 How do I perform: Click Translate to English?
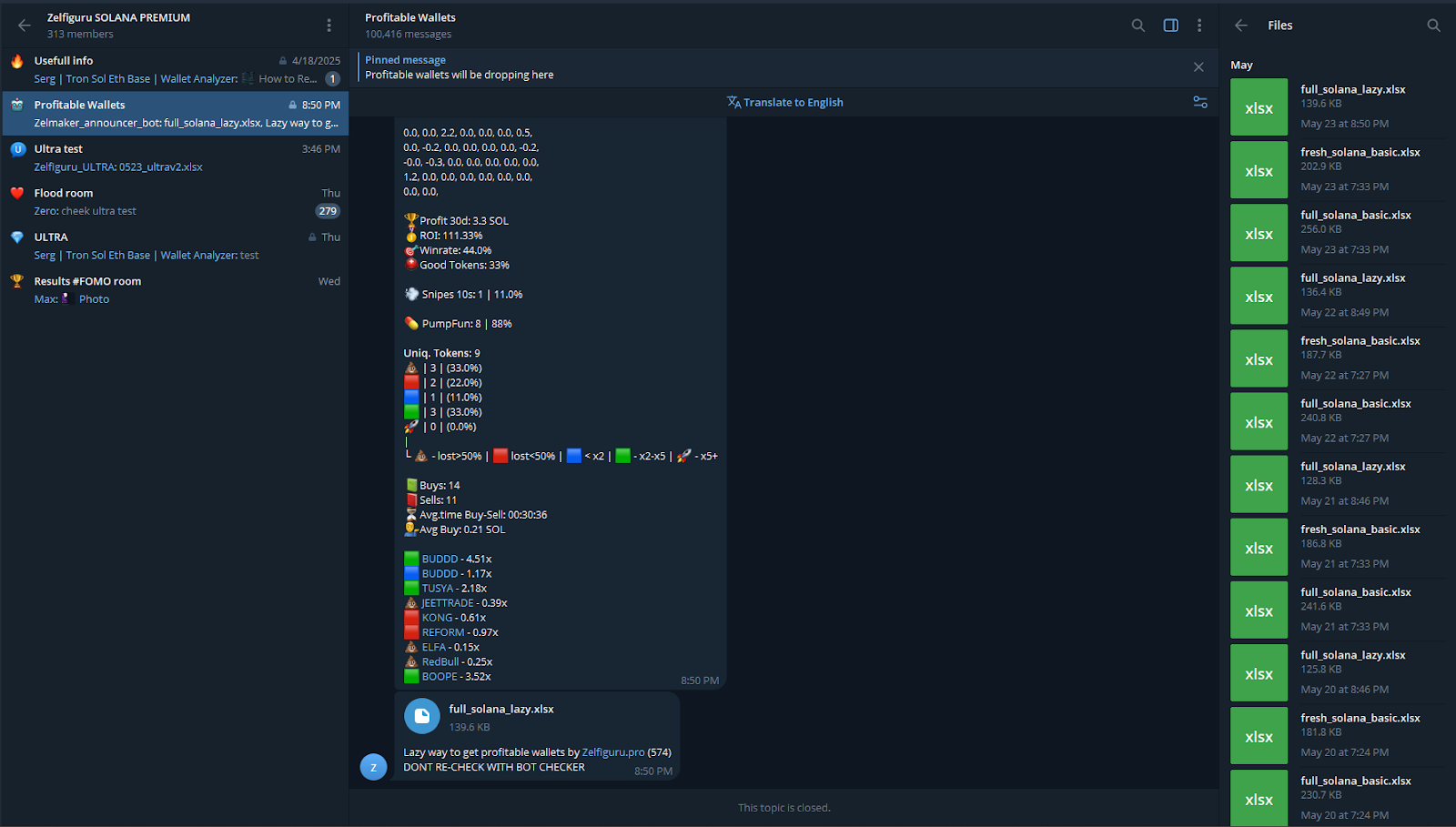pyautogui.click(x=784, y=103)
